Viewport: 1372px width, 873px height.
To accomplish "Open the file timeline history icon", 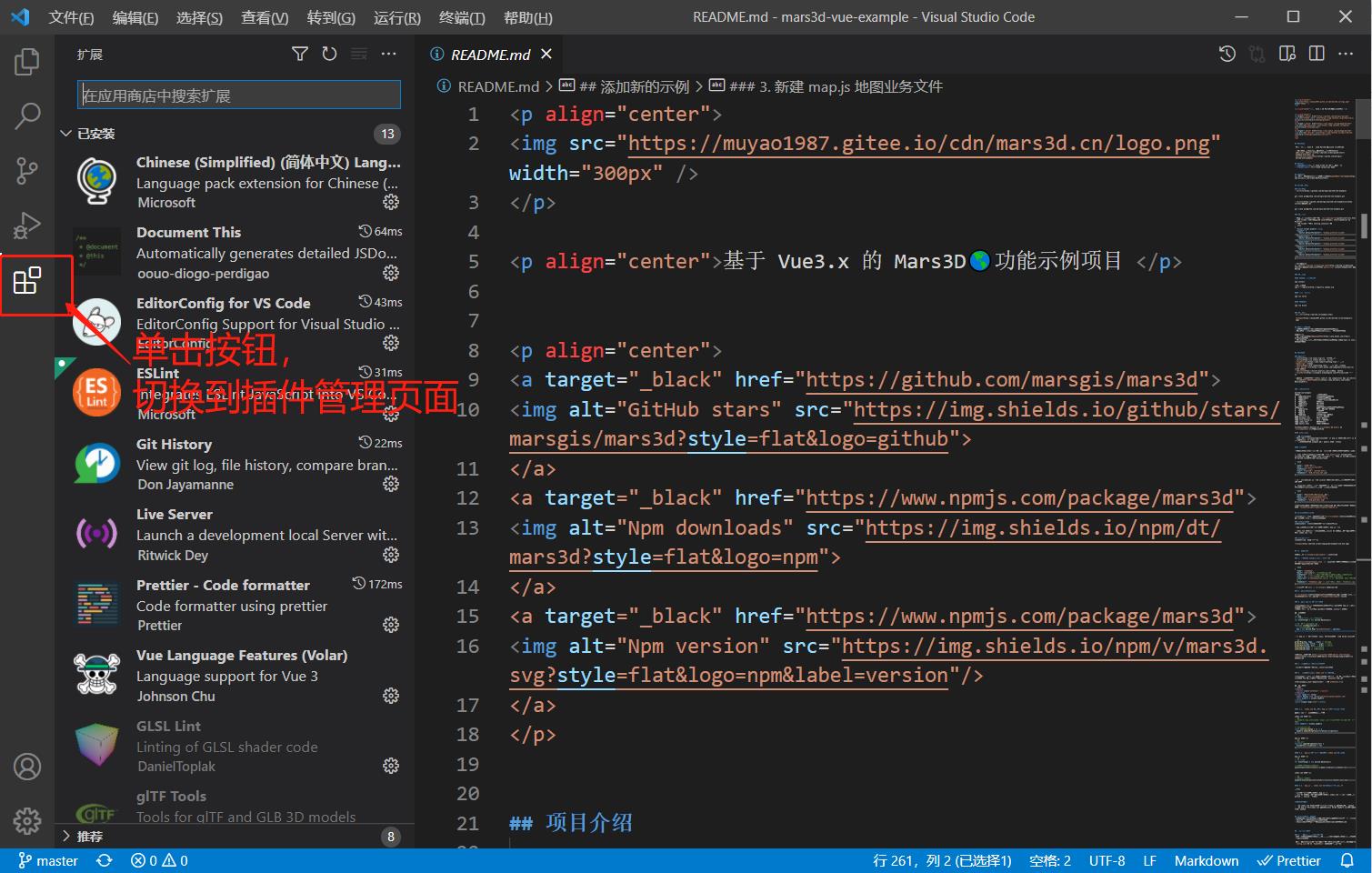I will coord(1227,55).
